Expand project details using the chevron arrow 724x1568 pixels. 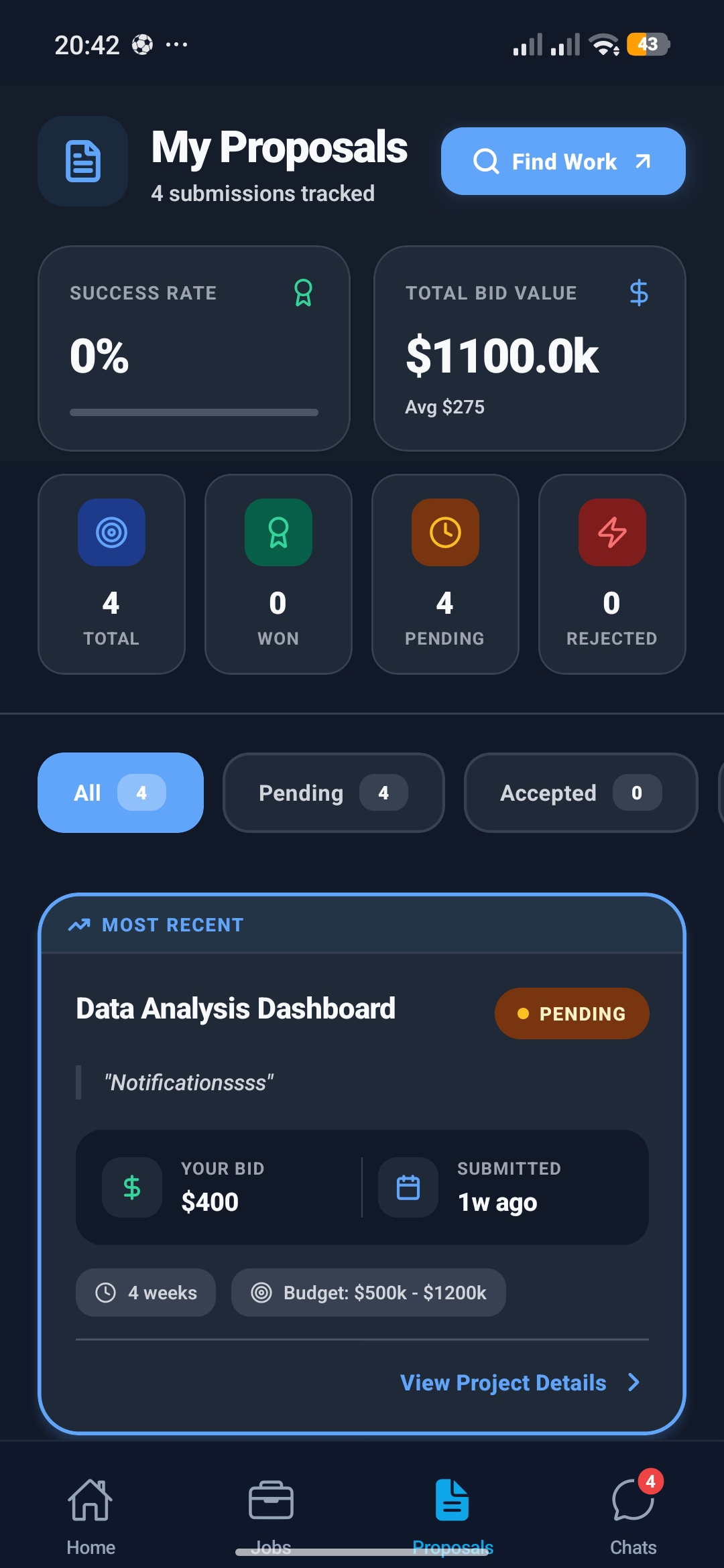(633, 1382)
